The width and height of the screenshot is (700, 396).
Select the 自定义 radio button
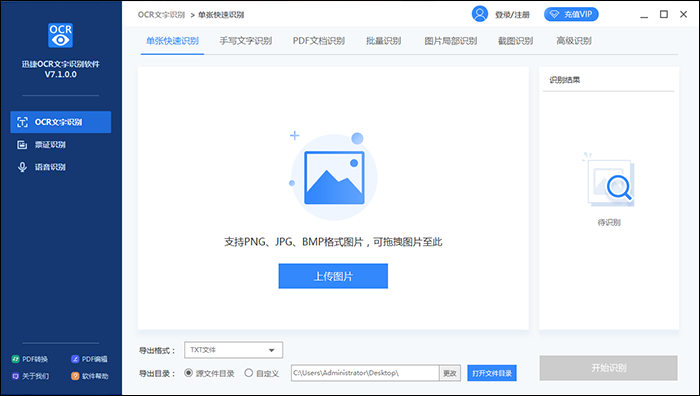coord(249,373)
